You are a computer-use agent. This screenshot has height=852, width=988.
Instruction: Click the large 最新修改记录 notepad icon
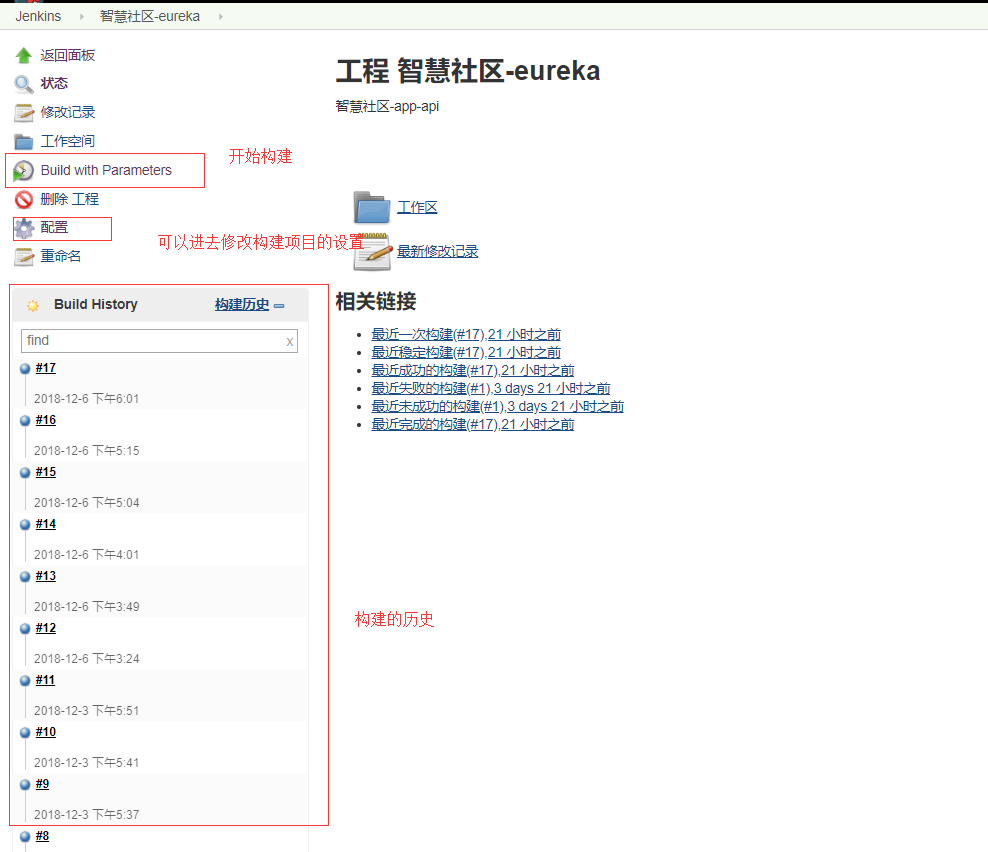[x=372, y=251]
